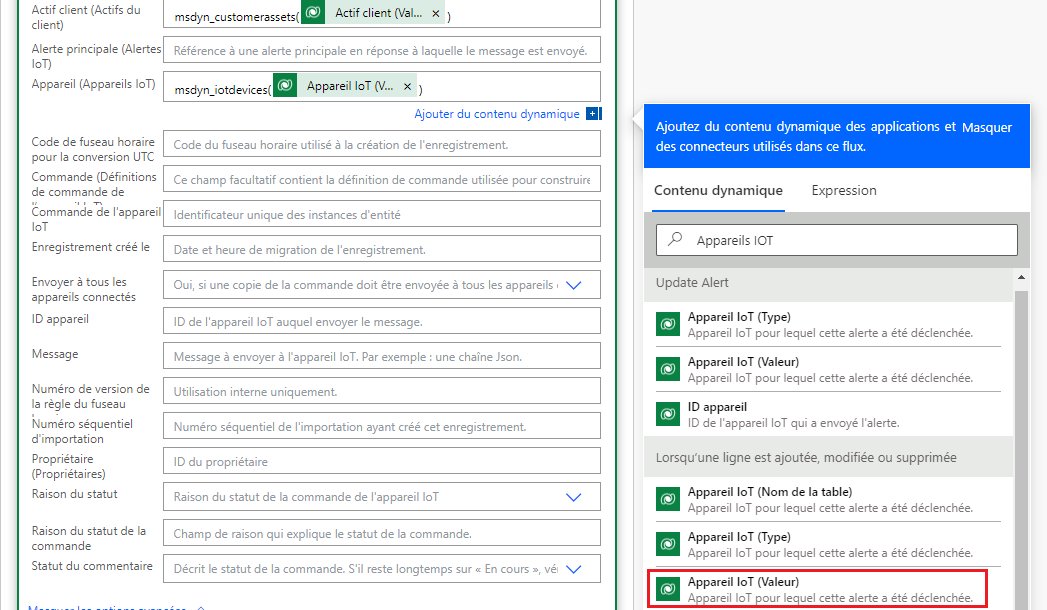Image resolution: width=1047 pixels, height=610 pixels.
Task: Click the Enregistrement créé le field
Action: click(x=381, y=250)
